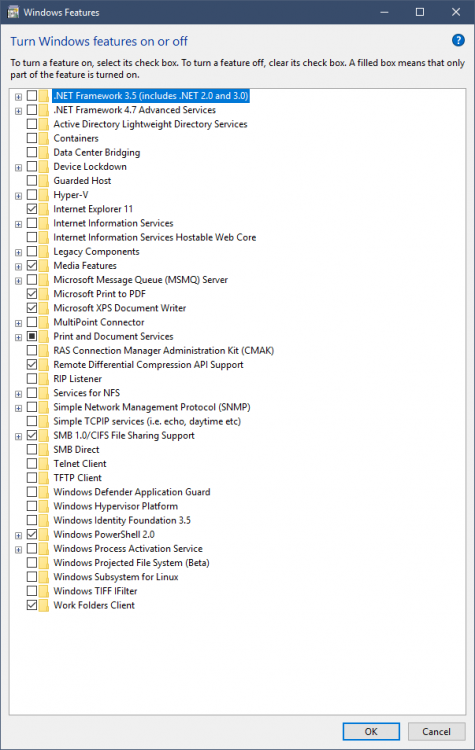Select the Data Center Bridging label
The image size is (475, 750).
coord(97,153)
